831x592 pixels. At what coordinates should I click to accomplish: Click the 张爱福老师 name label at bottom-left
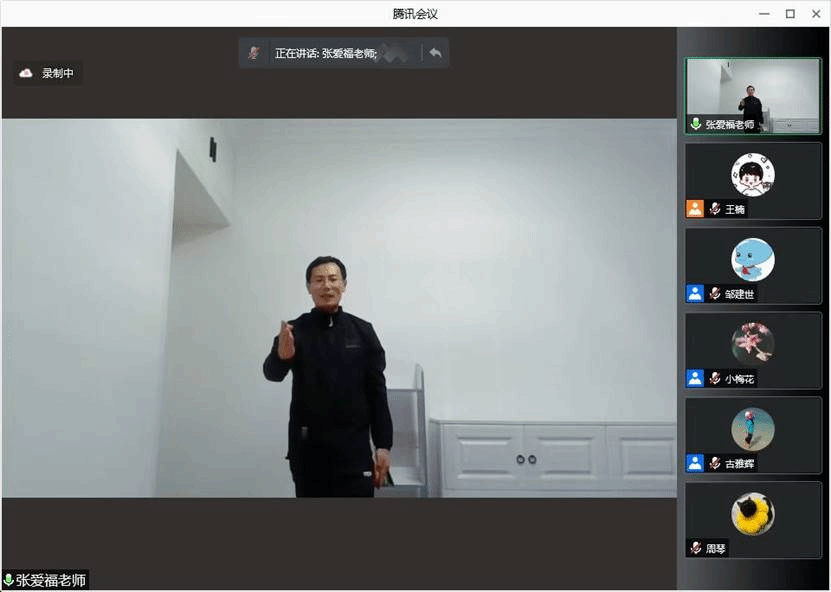51,580
